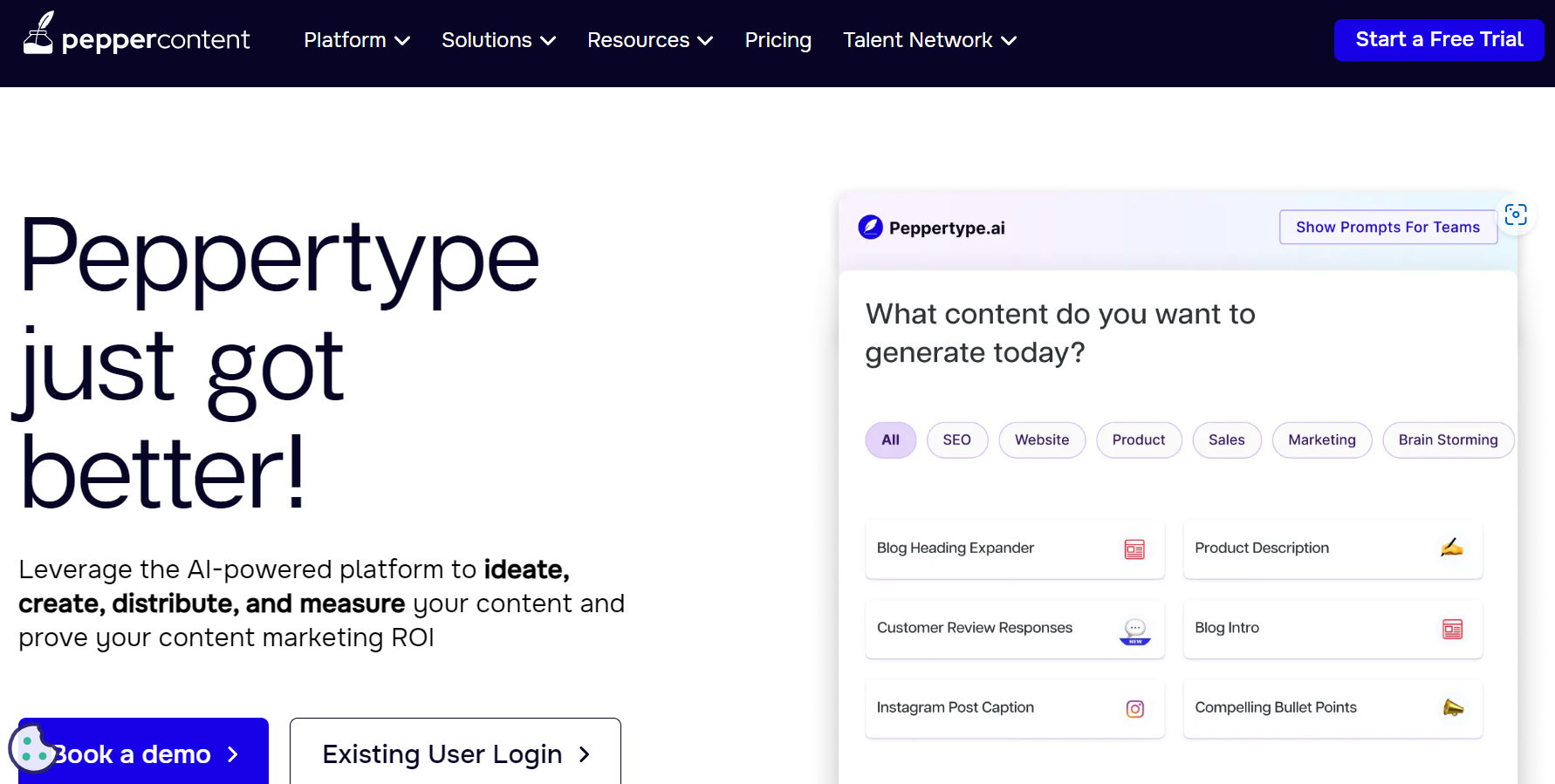The image size is (1555, 784).
Task: Open Product Description card
Action: click(x=1332, y=549)
